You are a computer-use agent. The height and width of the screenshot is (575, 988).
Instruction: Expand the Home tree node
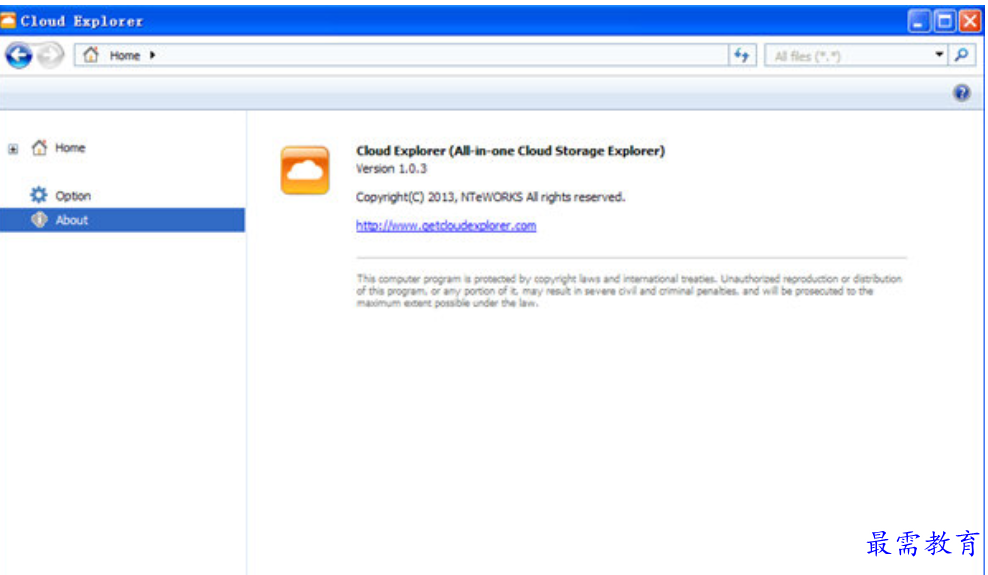[13, 149]
